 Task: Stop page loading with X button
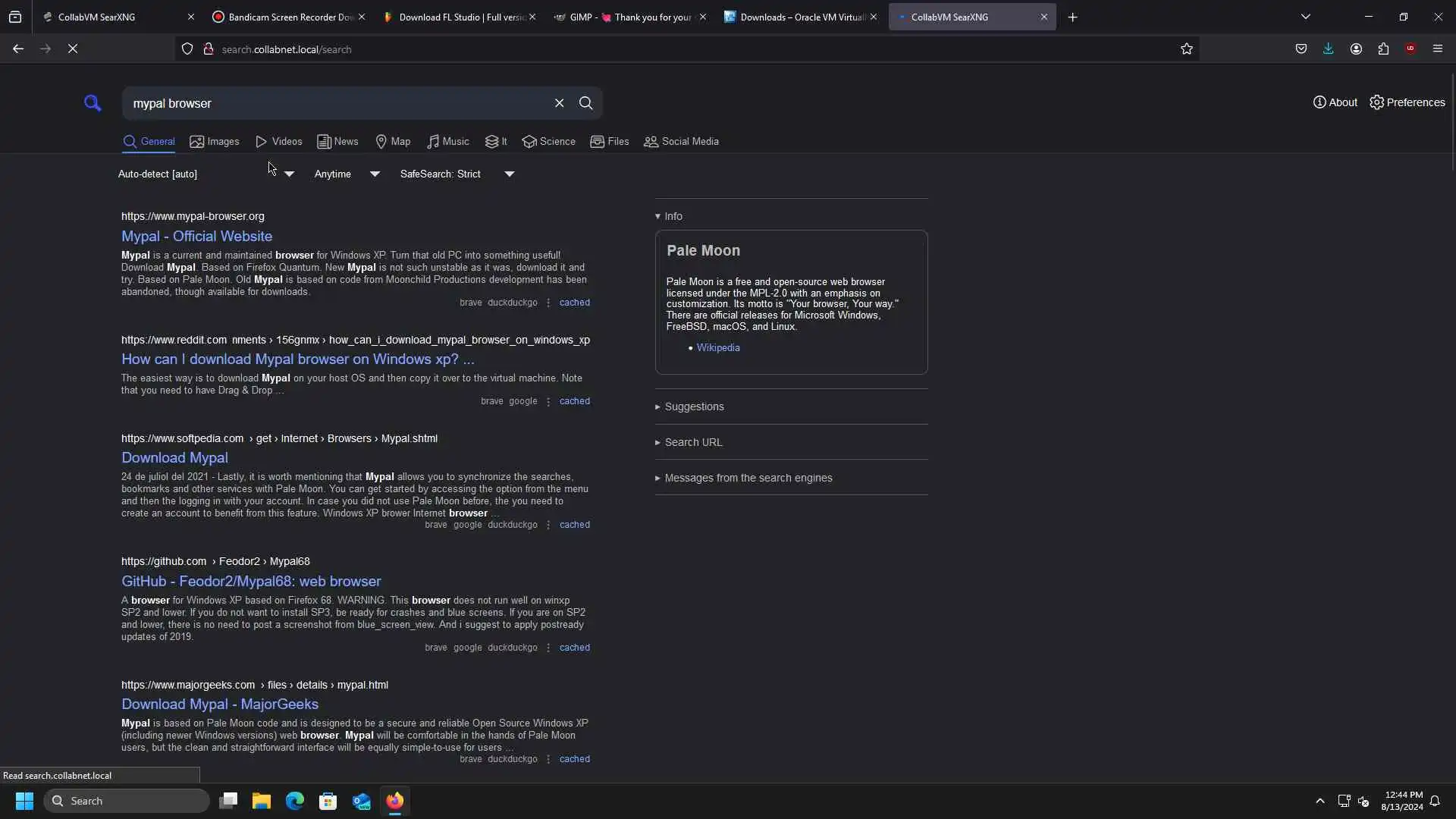(73, 49)
